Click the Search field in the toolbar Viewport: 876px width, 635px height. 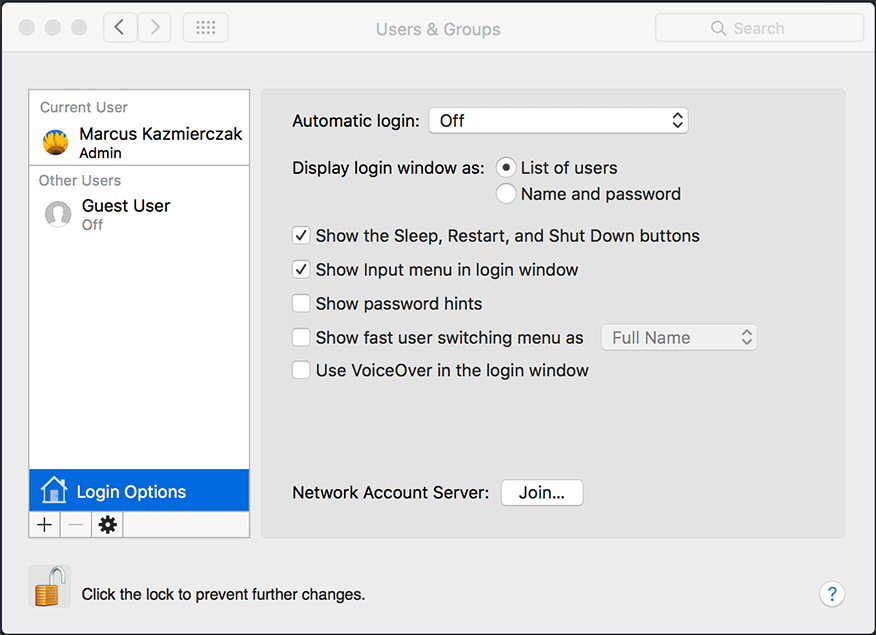pos(759,28)
